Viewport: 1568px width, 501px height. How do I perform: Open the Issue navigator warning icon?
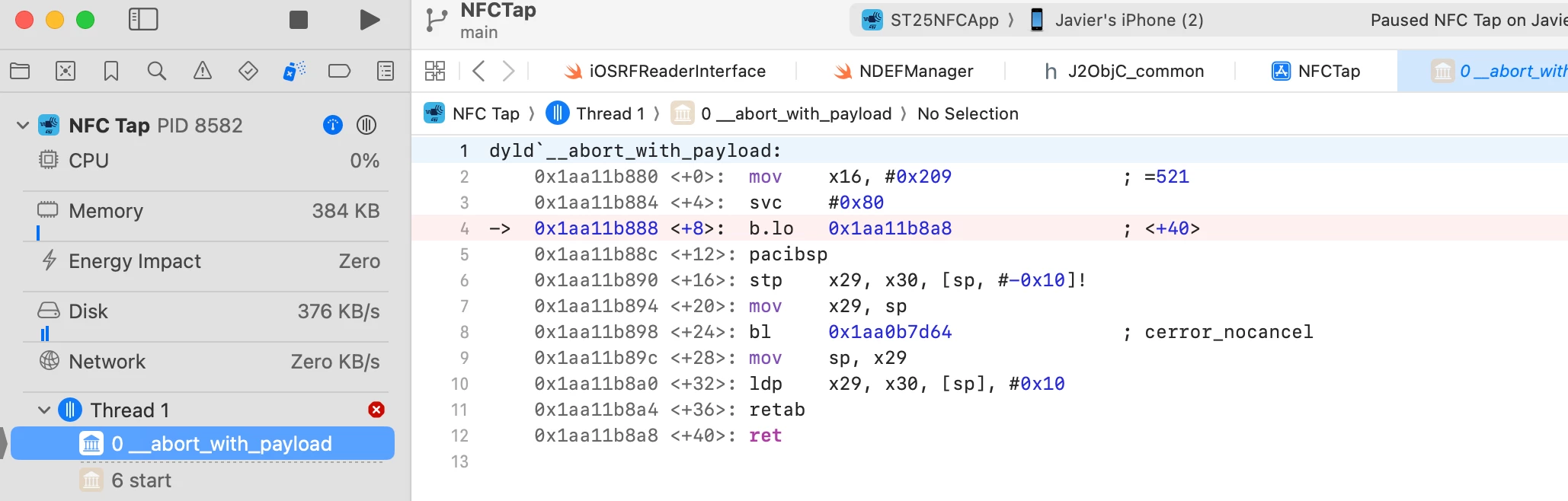pos(203,72)
